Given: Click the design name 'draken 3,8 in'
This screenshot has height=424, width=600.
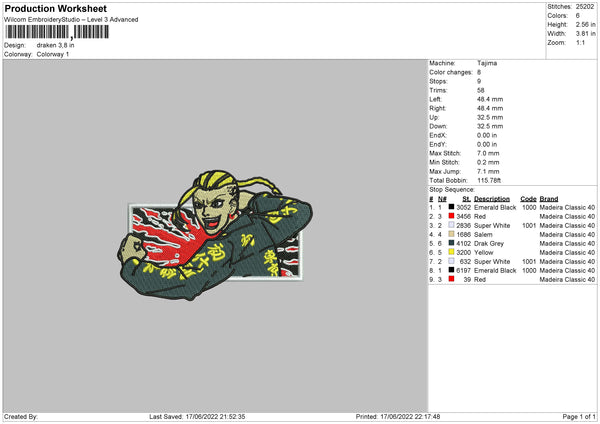Looking at the screenshot, I should click(x=55, y=45).
